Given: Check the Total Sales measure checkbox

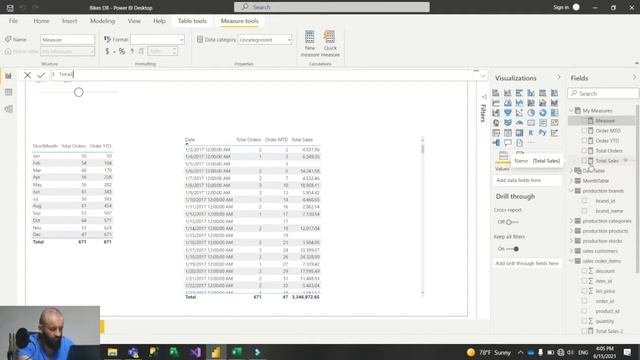Looking at the screenshot, I should point(584,160).
